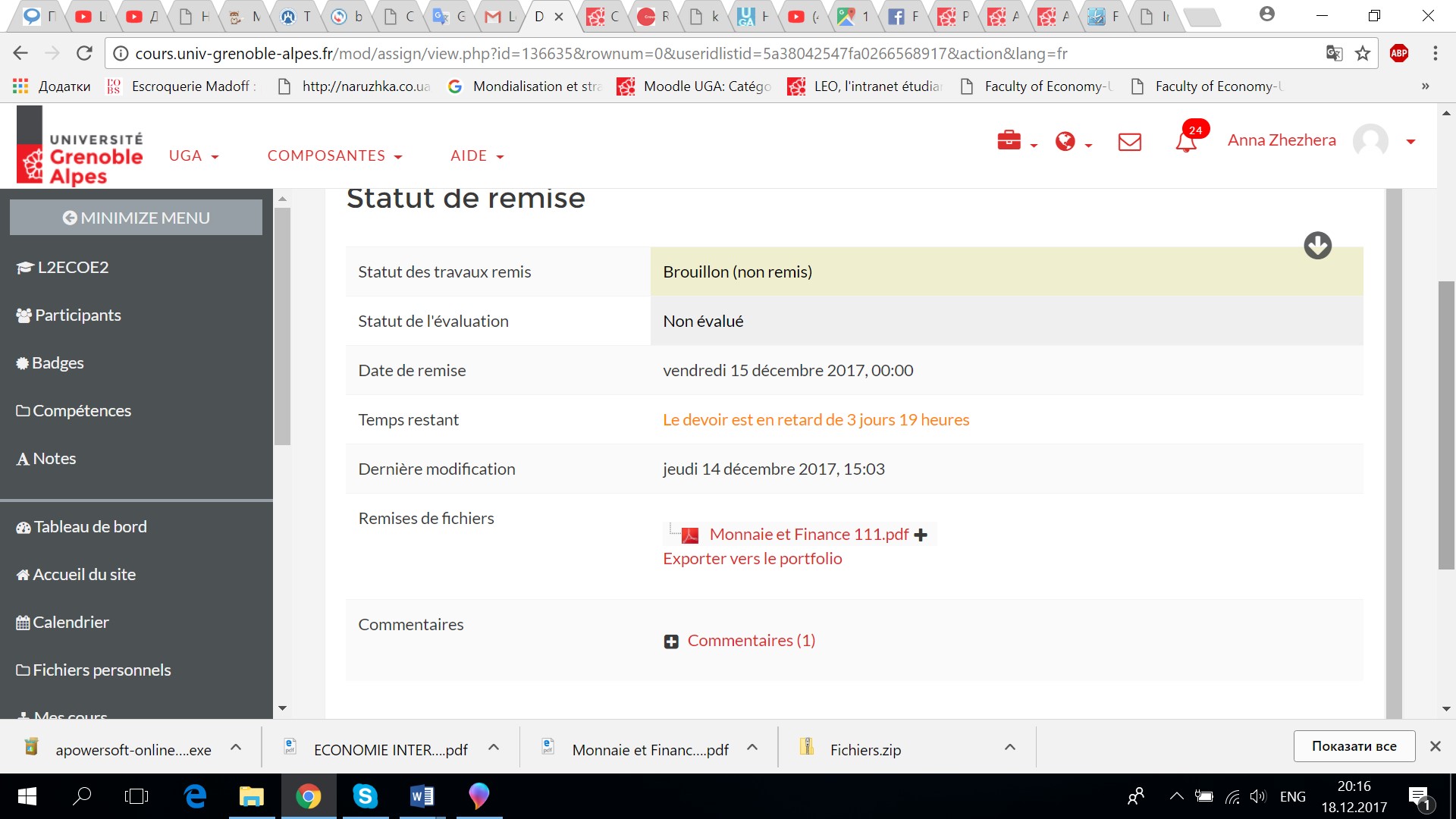
Task: Click the Commentaires (1) link
Action: pos(751,641)
